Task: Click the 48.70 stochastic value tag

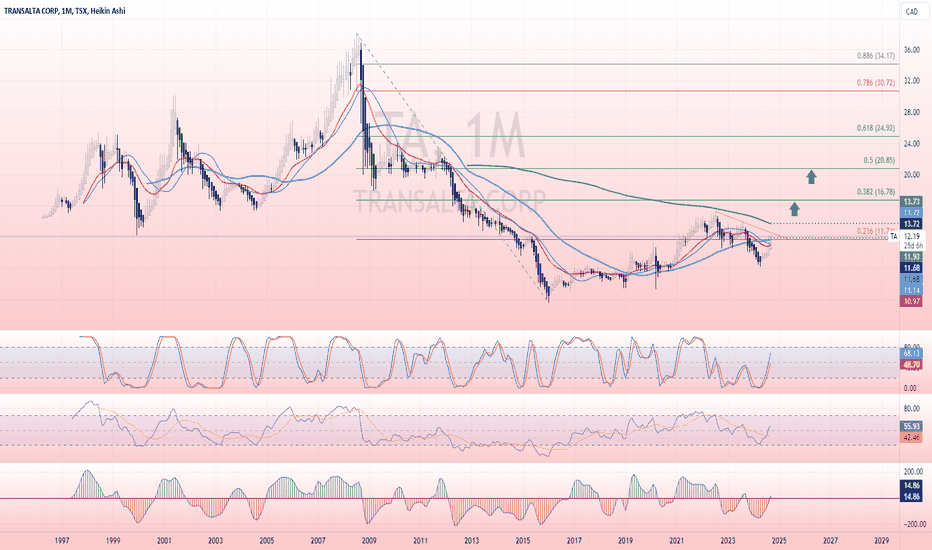Action: click(x=912, y=364)
